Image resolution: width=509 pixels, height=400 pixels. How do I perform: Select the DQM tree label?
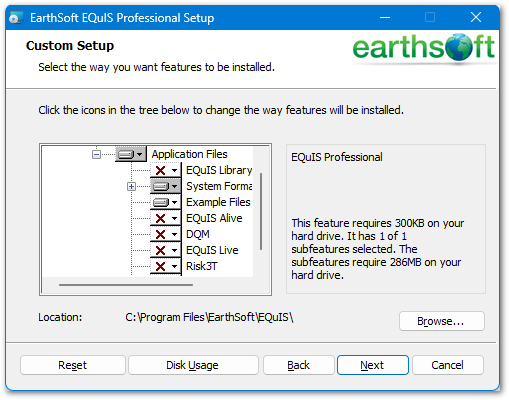click(198, 234)
